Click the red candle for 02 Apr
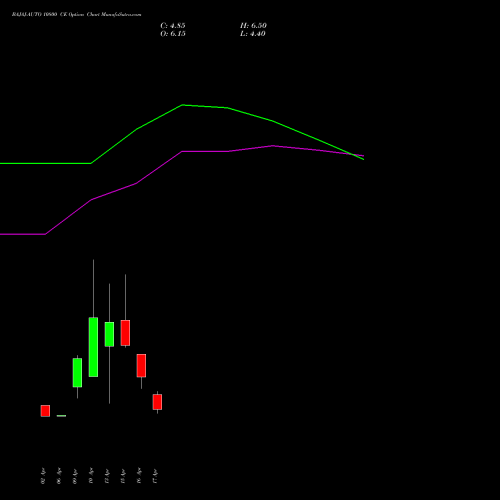This screenshot has height=500, width=500. click(x=45, y=411)
